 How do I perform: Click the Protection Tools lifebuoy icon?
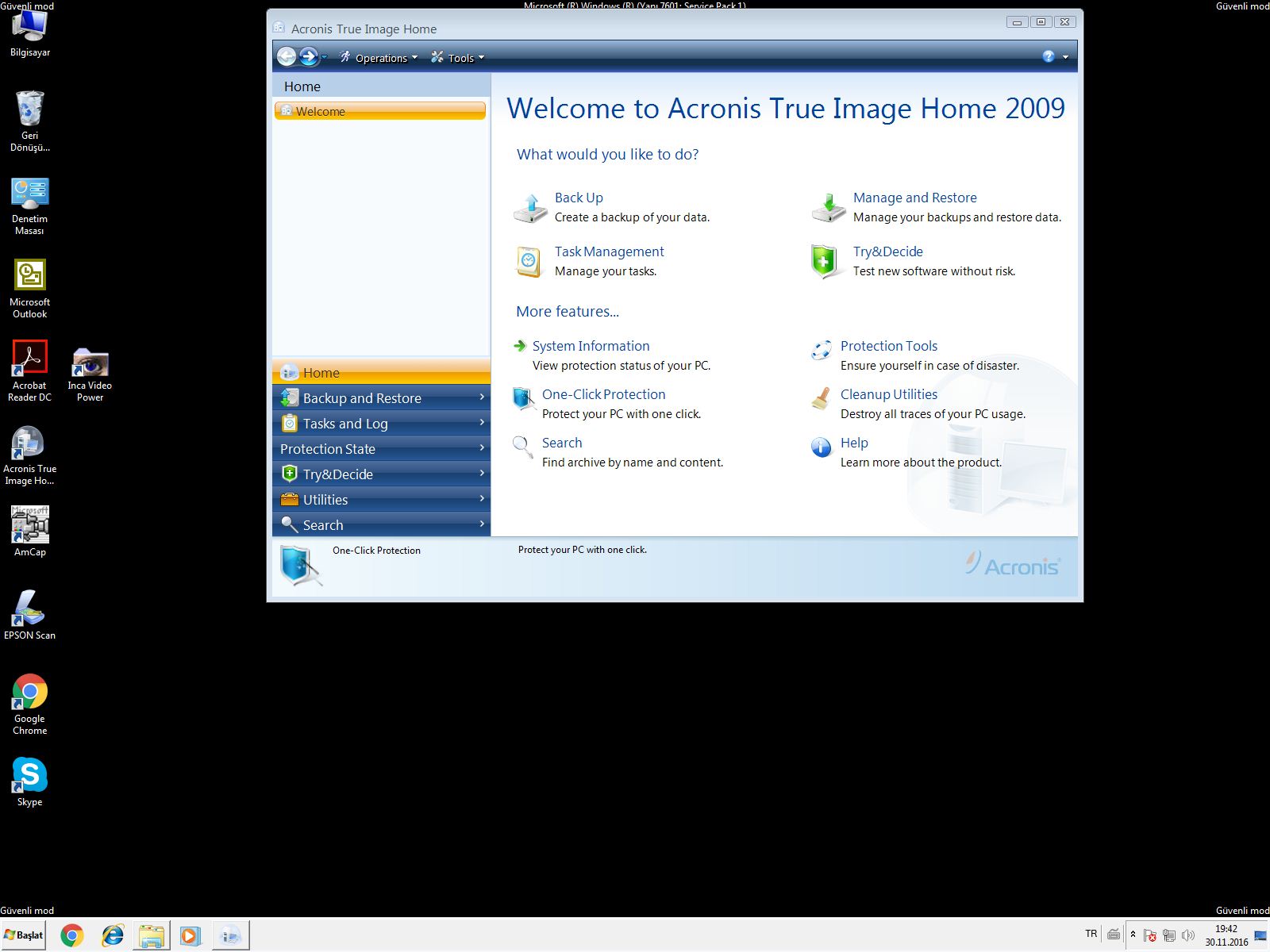click(822, 349)
